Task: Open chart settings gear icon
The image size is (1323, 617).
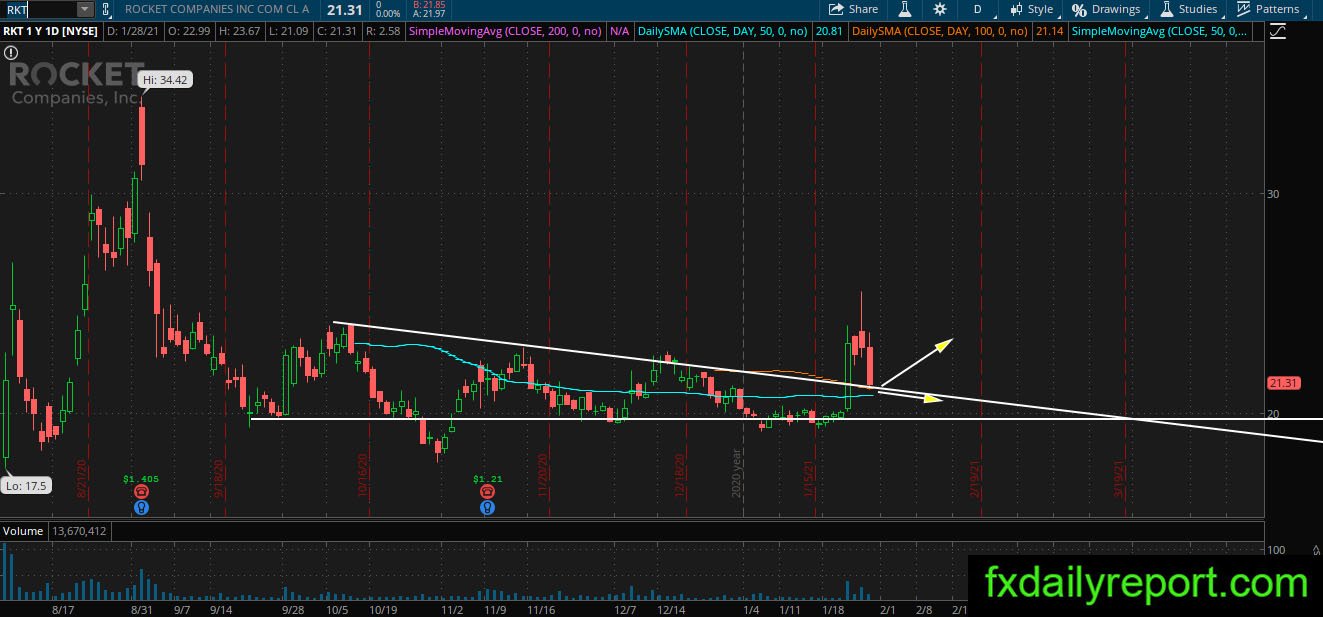Action: (940, 9)
